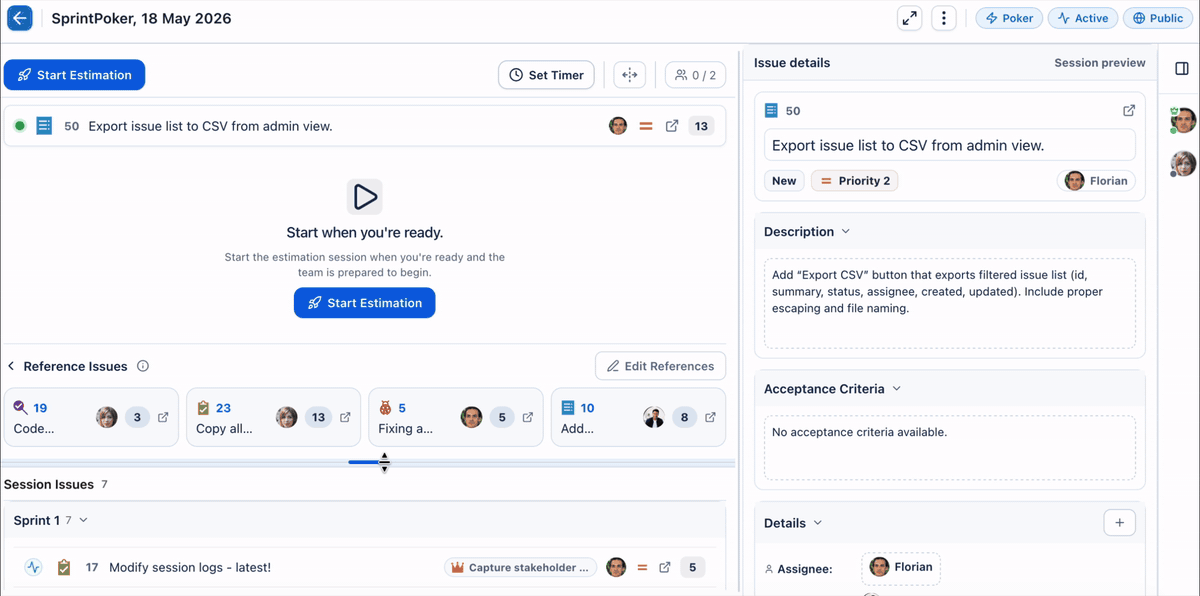Click Edit References button
Screen dimensions: 1200x596
click(660, 366)
